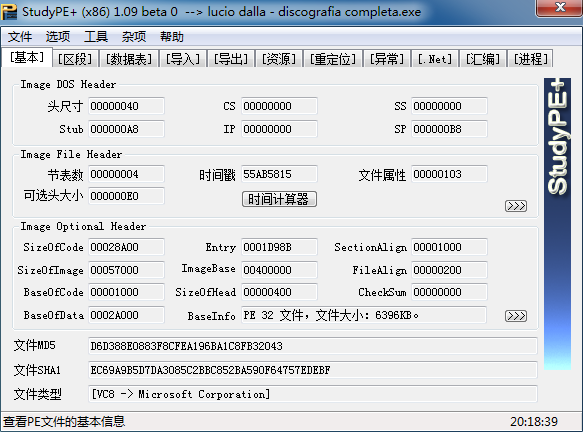
Task: Click the 文件SHA1 hash field
Action: coord(313,370)
